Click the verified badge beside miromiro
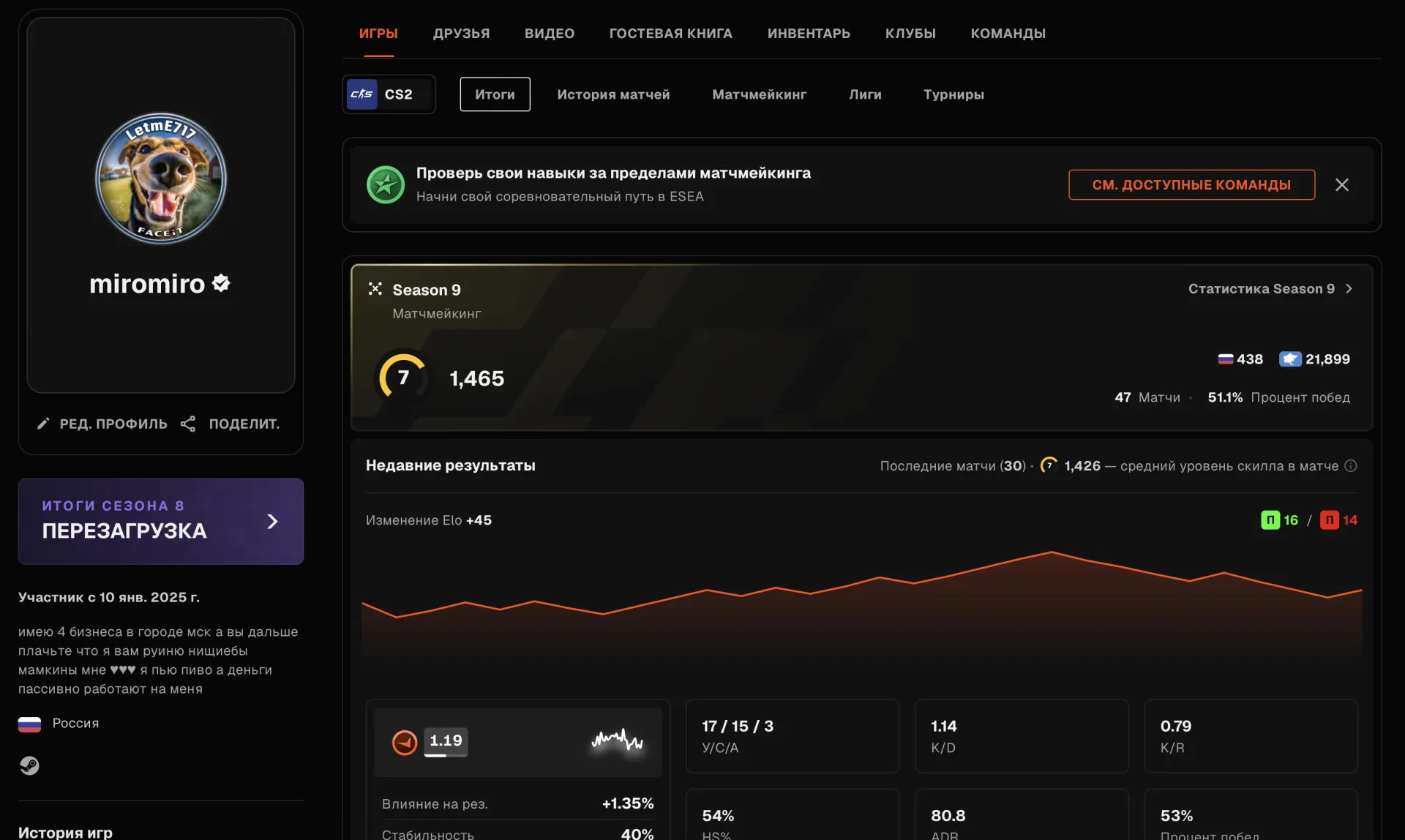Viewport: 1405px width, 840px height. [221, 283]
